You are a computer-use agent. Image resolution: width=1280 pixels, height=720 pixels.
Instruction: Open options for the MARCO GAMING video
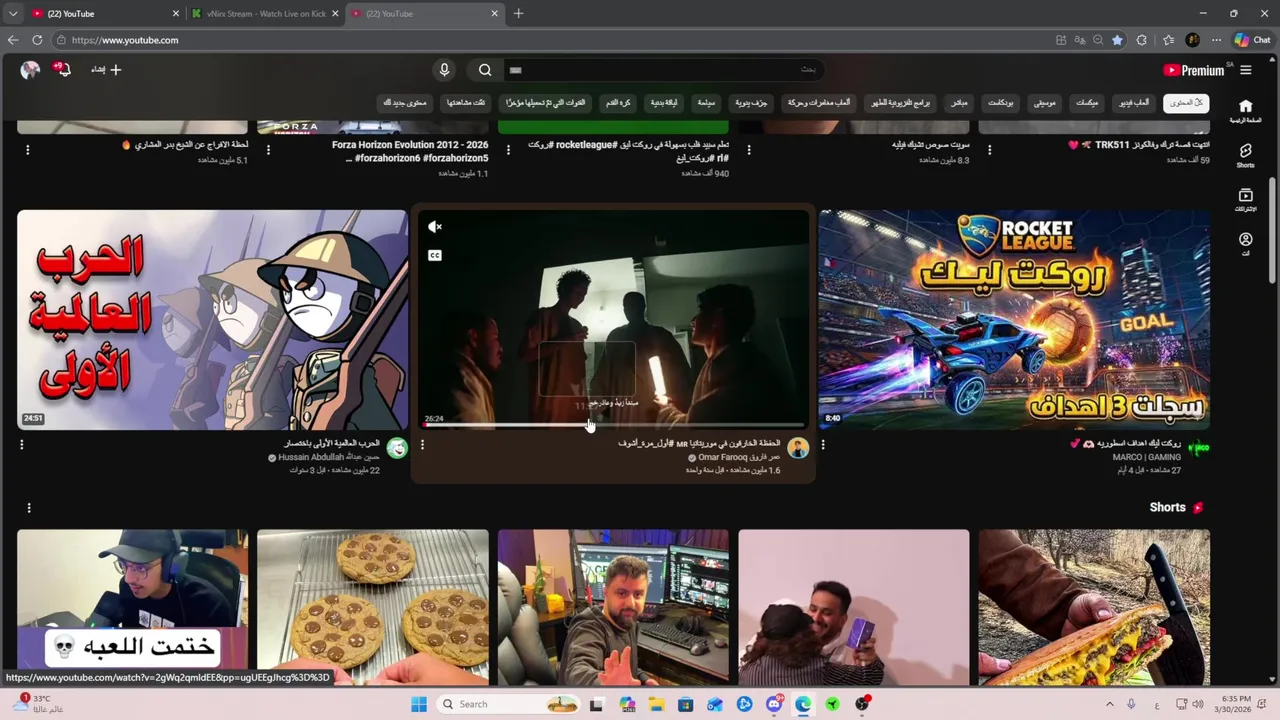[x=823, y=445]
